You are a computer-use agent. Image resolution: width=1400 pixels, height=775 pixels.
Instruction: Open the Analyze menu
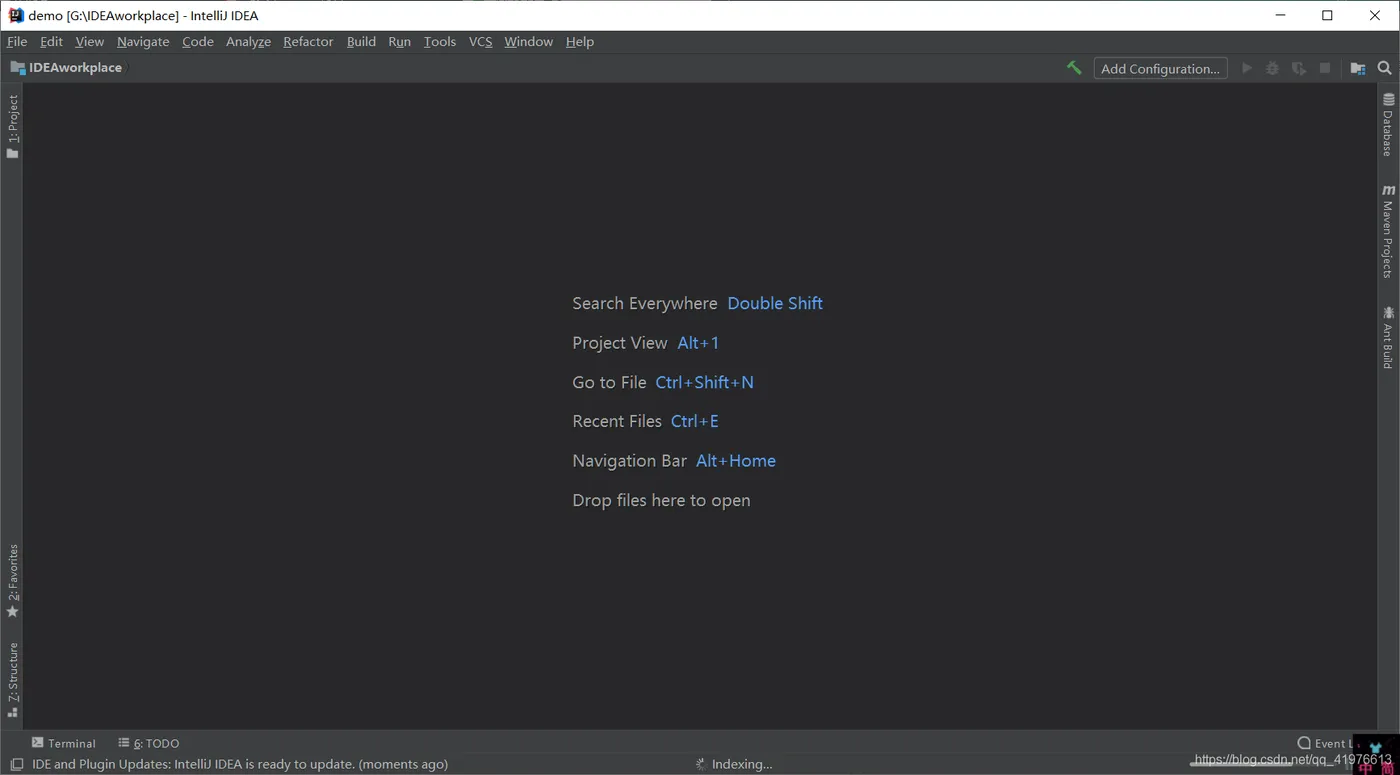click(248, 41)
